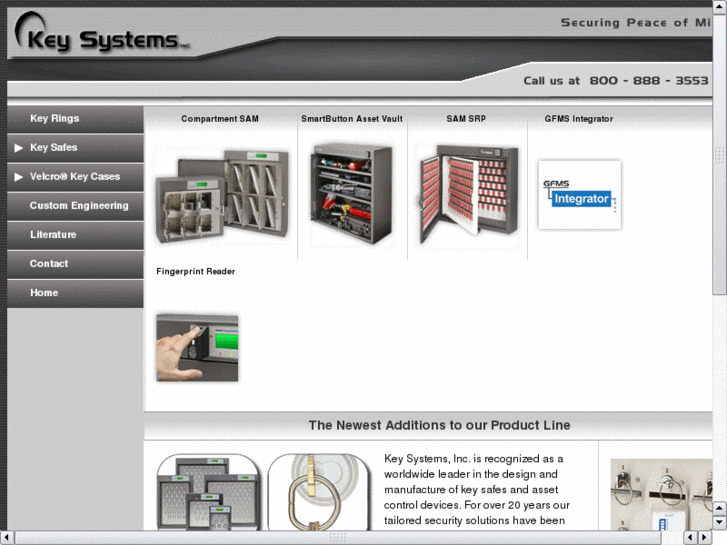This screenshot has height=545, width=727.
Task: View the SmartButton Asset Vault image
Action: (351, 194)
